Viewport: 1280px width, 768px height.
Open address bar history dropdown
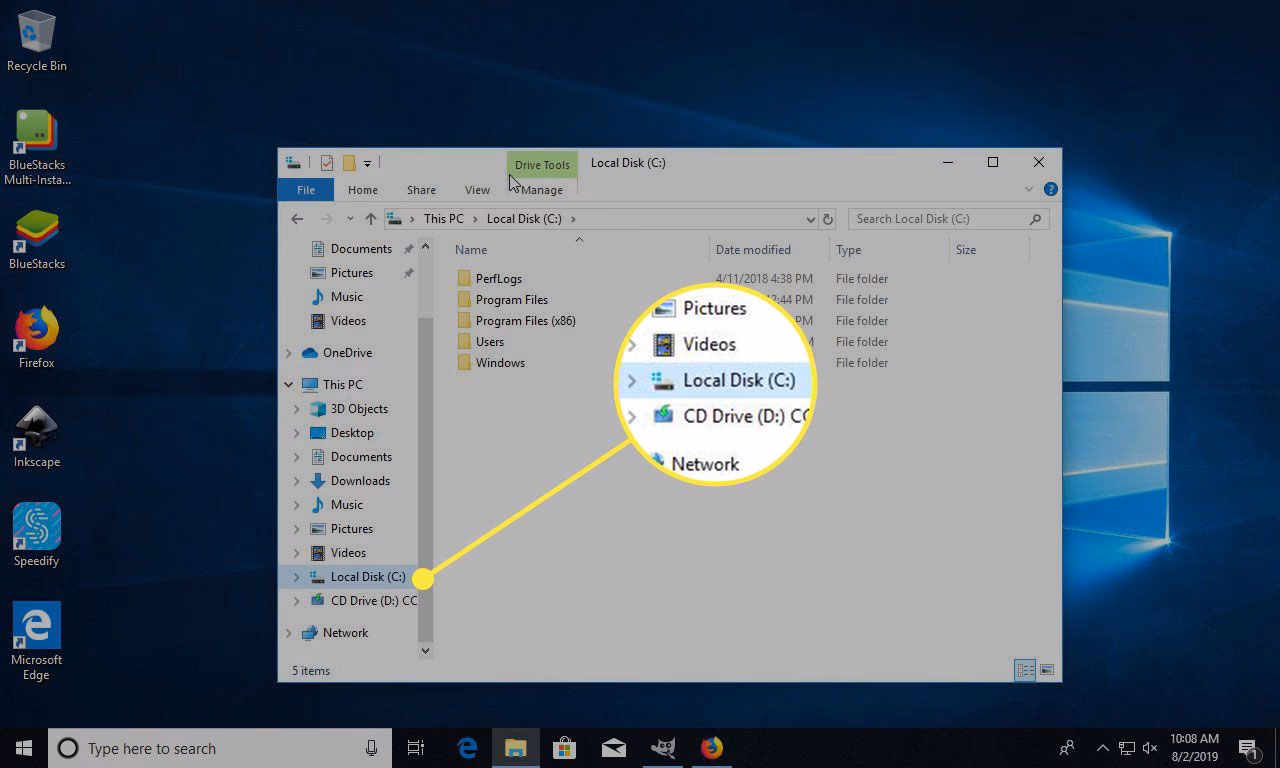[x=810, y=219]
